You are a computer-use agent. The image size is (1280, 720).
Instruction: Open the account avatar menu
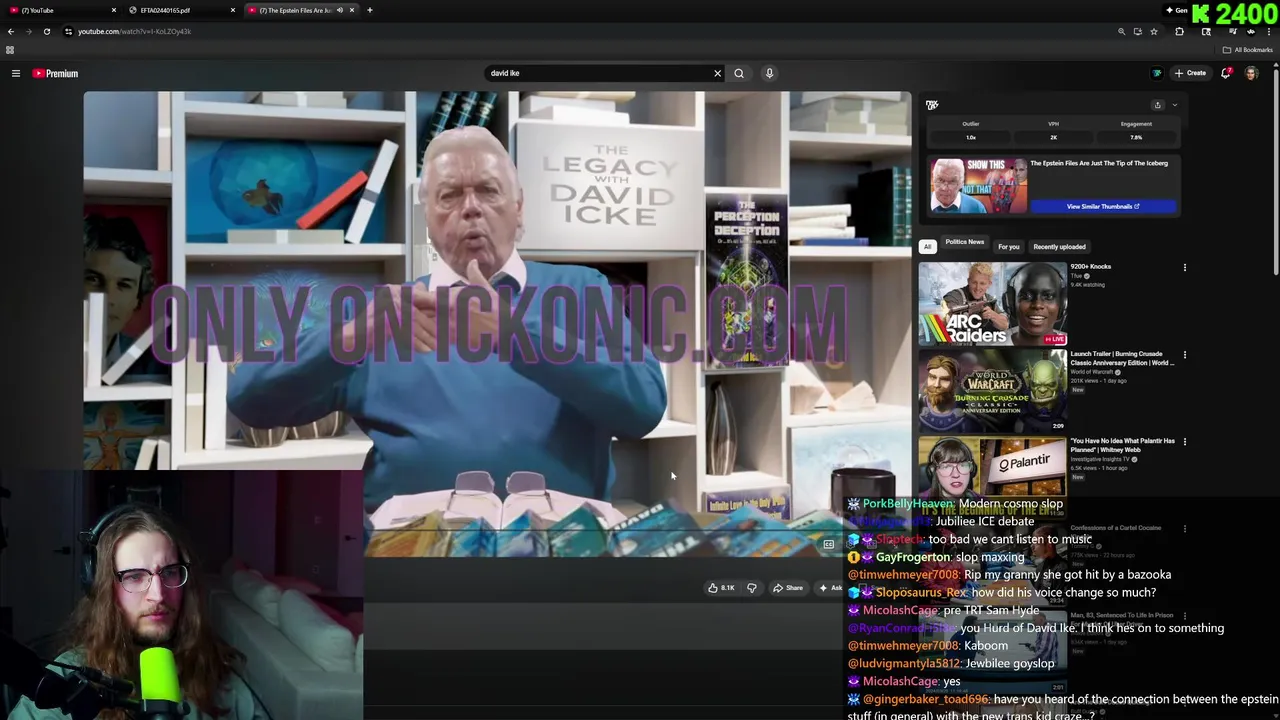1251,73
